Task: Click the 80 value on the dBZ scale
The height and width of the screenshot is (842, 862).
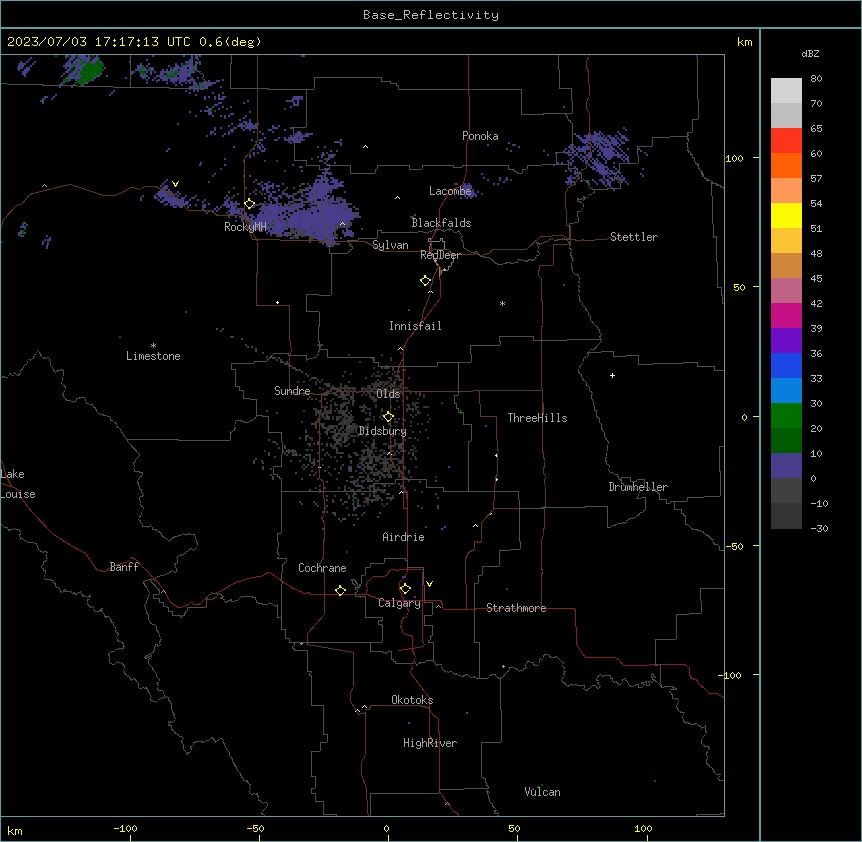Action: [816, 79]
